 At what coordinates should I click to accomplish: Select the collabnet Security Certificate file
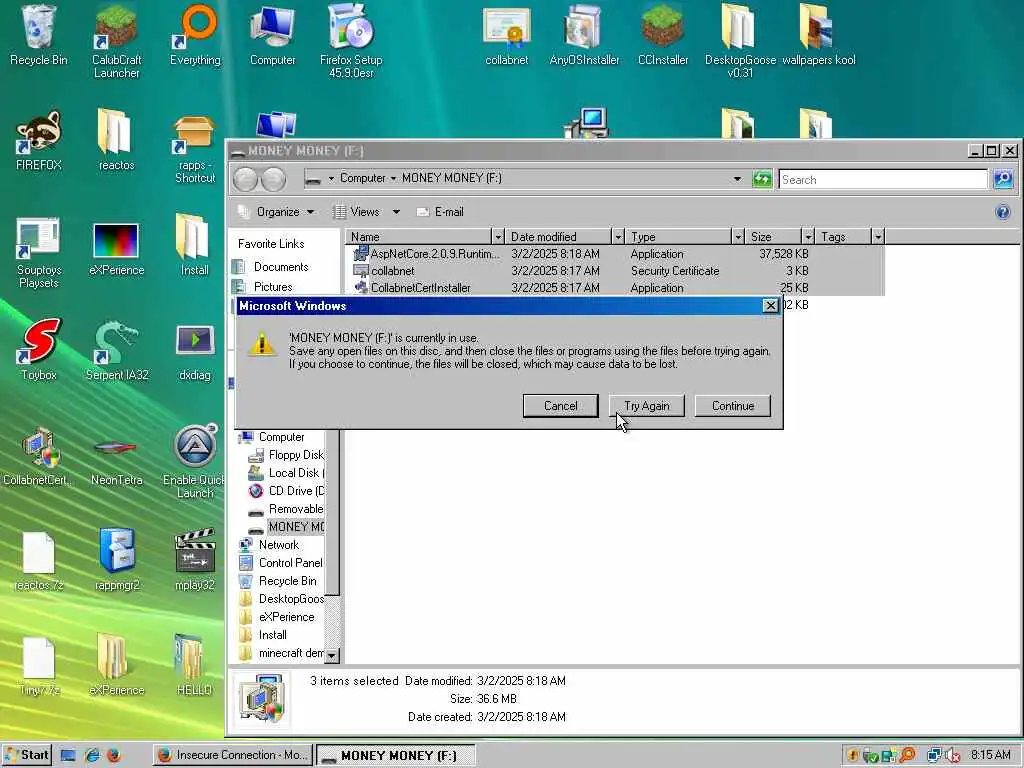[615, 270]
